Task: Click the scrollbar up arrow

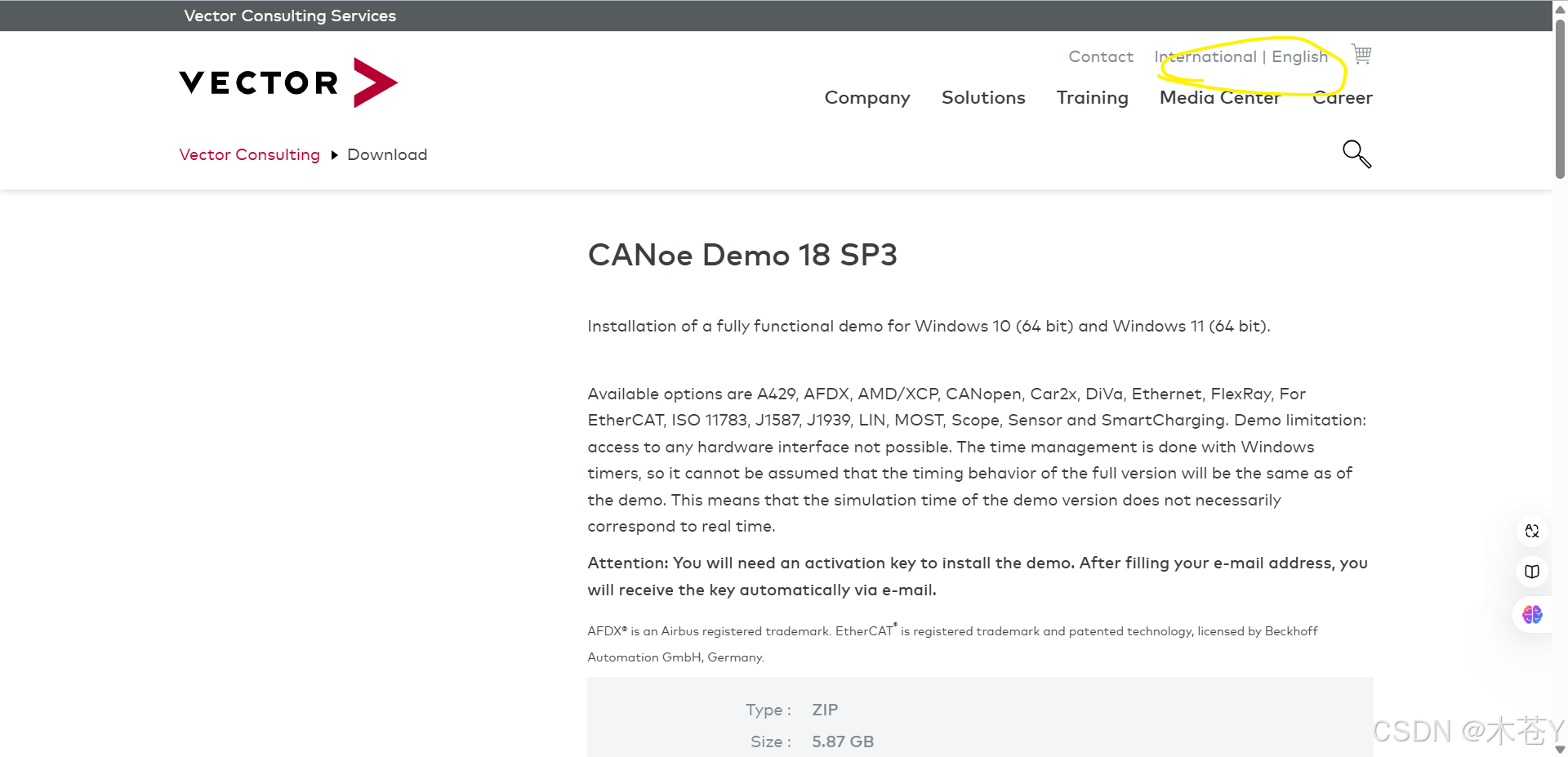Action: tap(1560, 8)
